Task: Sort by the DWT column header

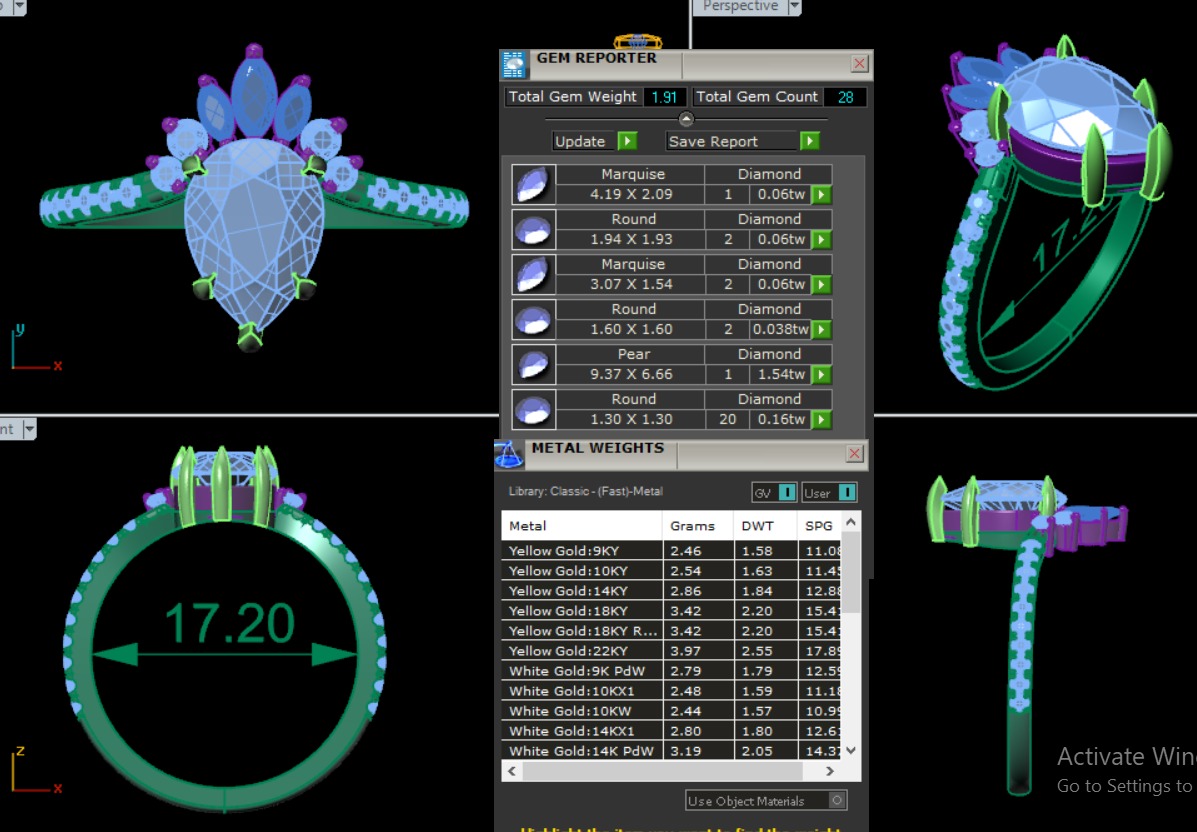Action: (x=764, y=526)
